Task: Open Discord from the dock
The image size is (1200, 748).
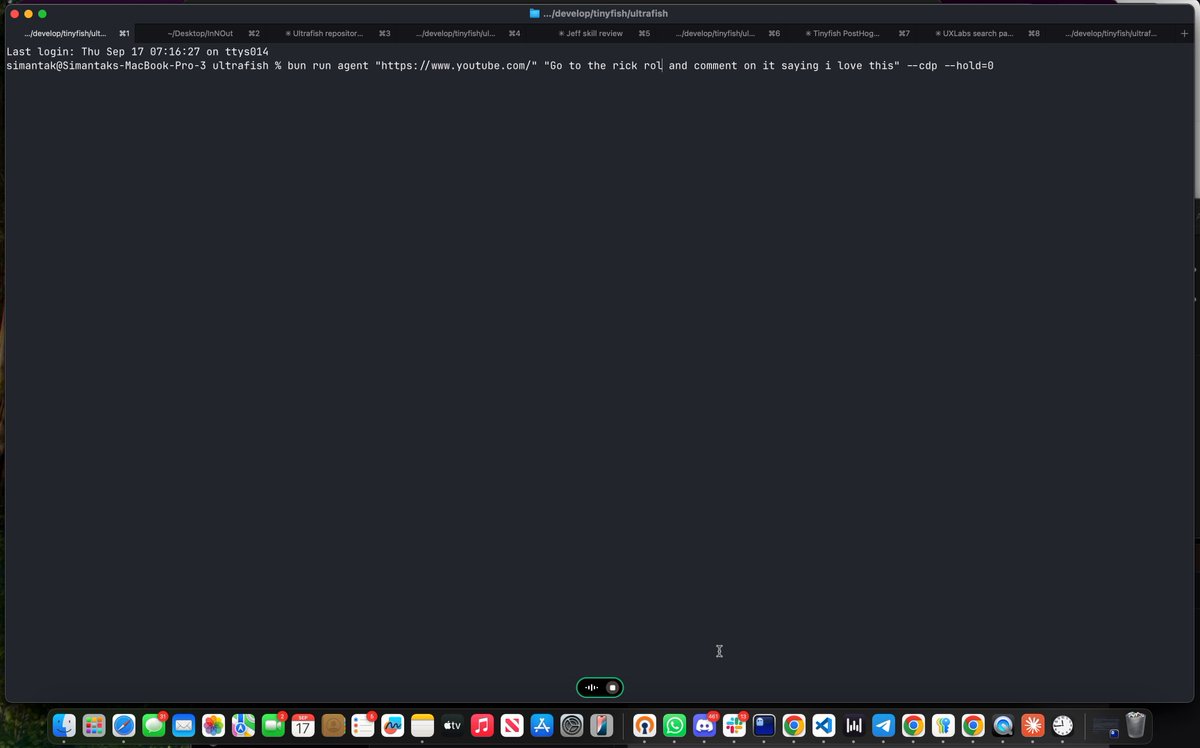Action: (705, 725)
